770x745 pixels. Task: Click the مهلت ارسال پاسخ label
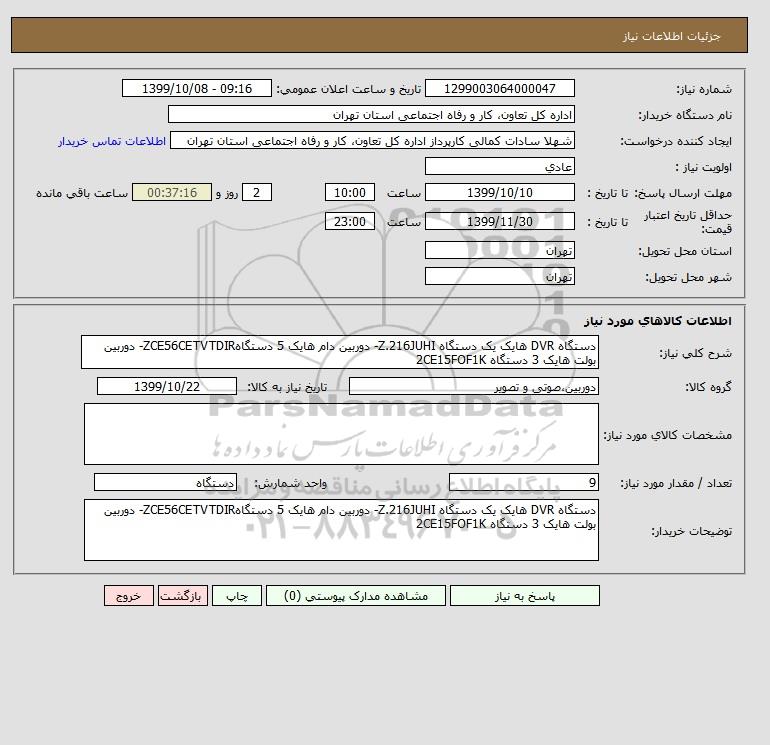[682, 193]
